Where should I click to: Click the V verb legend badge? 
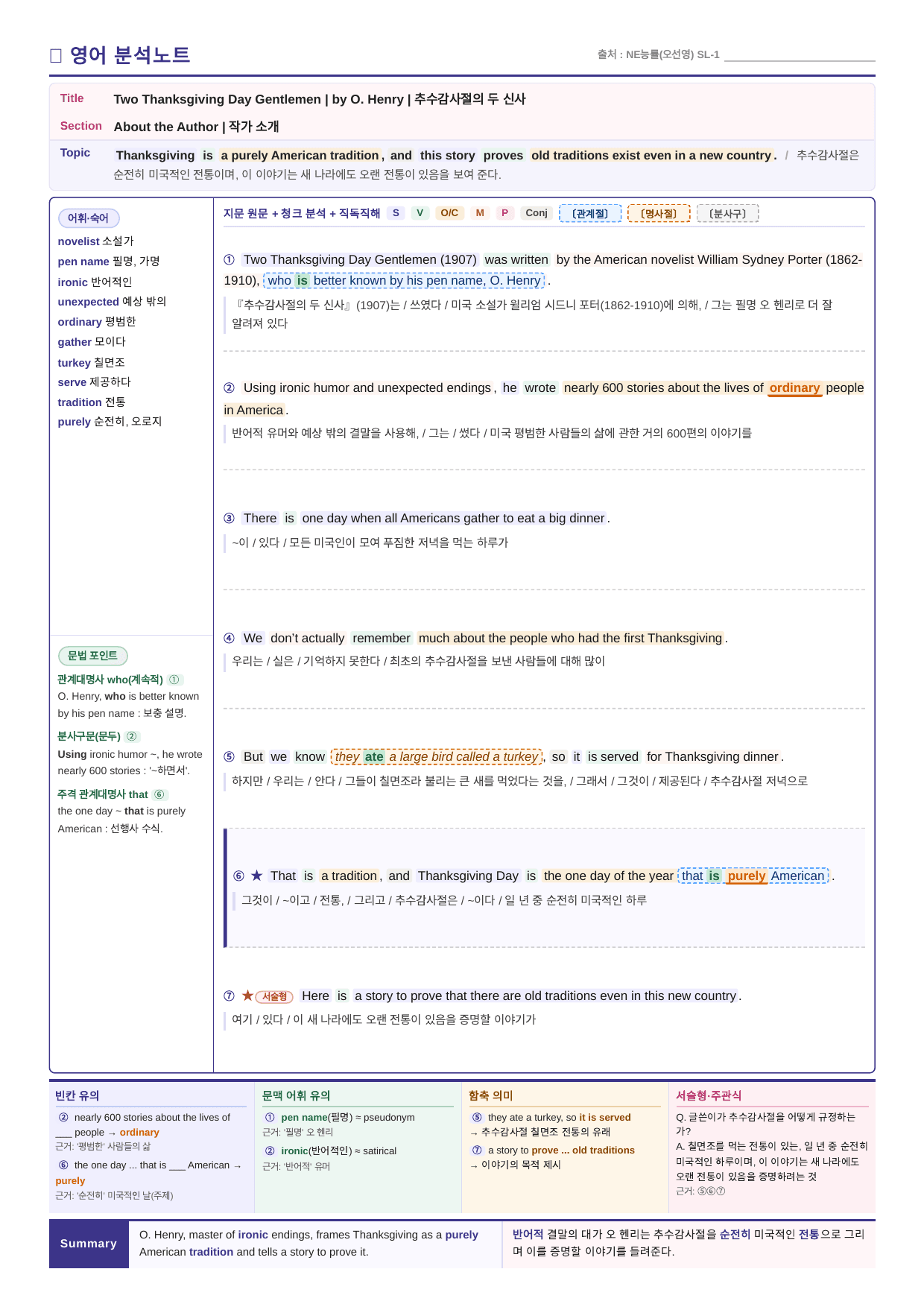(x=420, y=213)
